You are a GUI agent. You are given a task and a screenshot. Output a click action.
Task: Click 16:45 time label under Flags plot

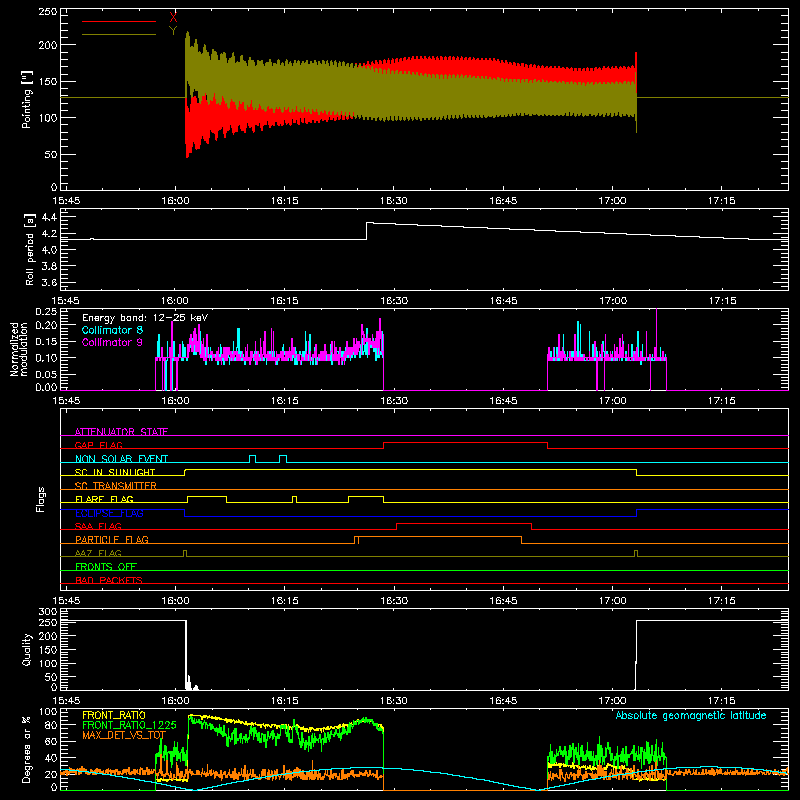click(x=503, y=601)
